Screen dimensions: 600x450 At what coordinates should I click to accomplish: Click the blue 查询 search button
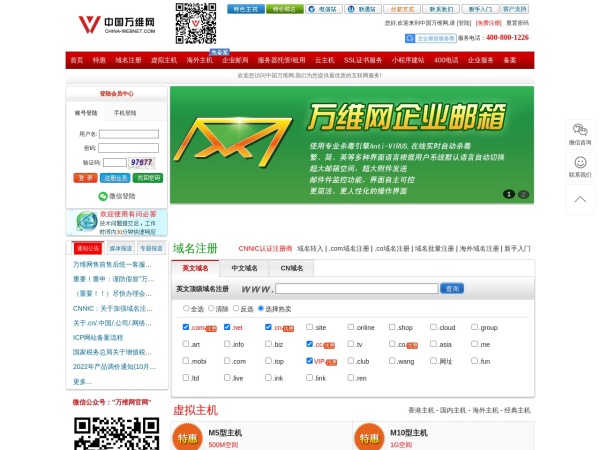(x=452, y=289)
